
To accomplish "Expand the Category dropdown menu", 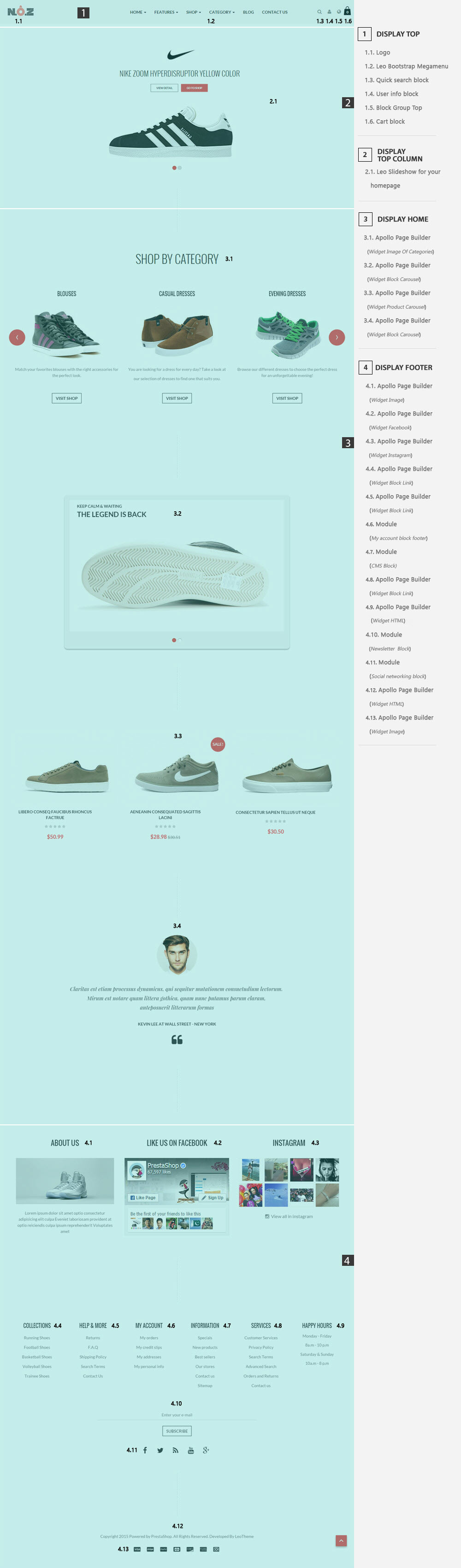I will tap(222, 12).
